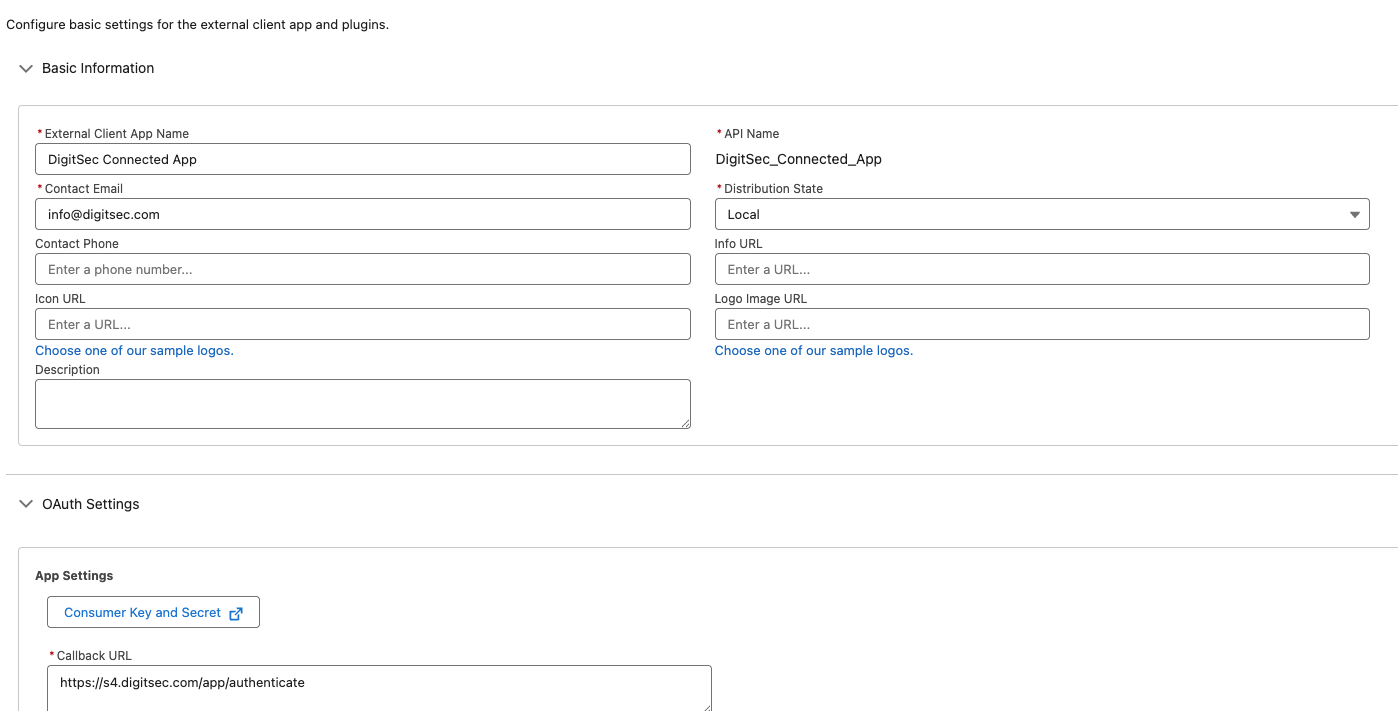Click the OAuth Settings heading text
1398x711 pixels.
point(91,504)
